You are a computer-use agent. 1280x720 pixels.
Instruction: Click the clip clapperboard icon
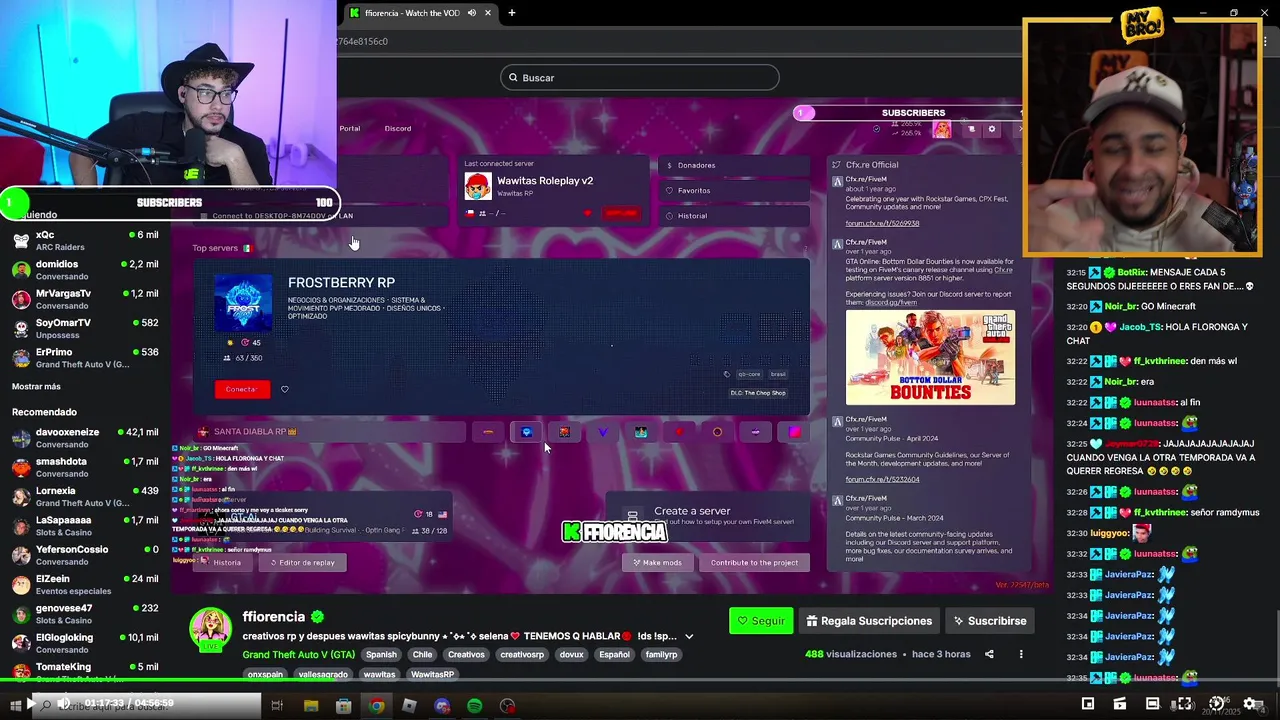click(1120, 704)
